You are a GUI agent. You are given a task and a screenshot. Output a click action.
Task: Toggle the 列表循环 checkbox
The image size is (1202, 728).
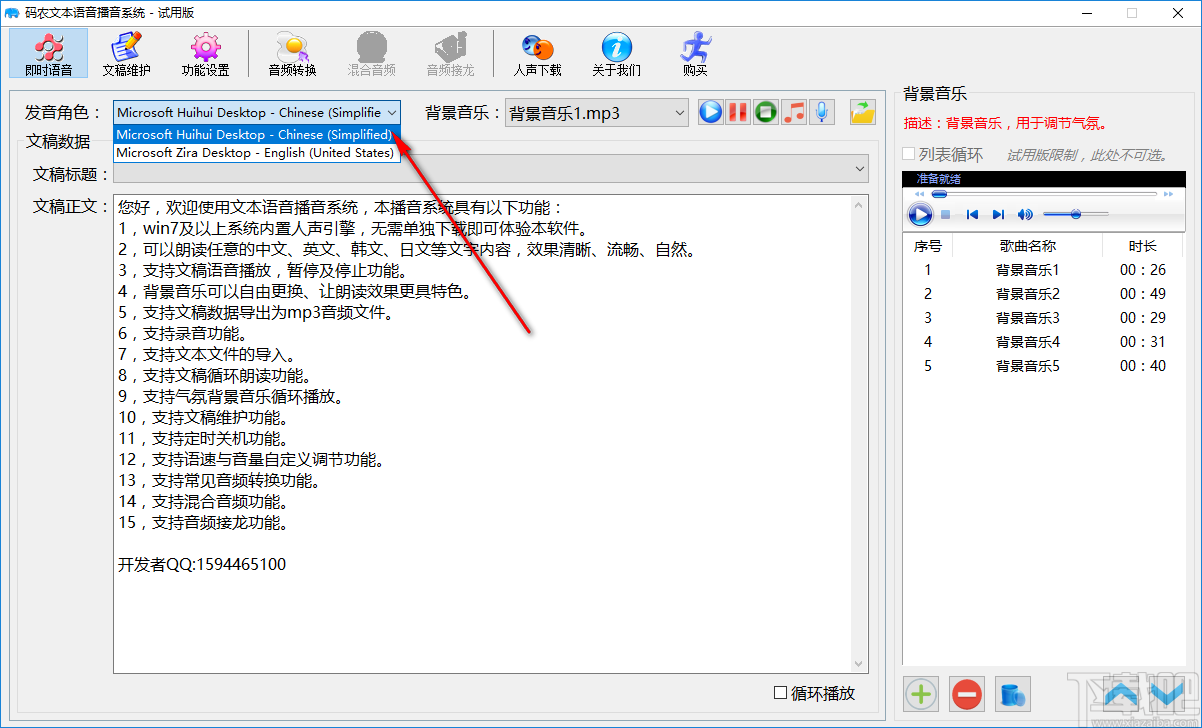click(909, 154)
